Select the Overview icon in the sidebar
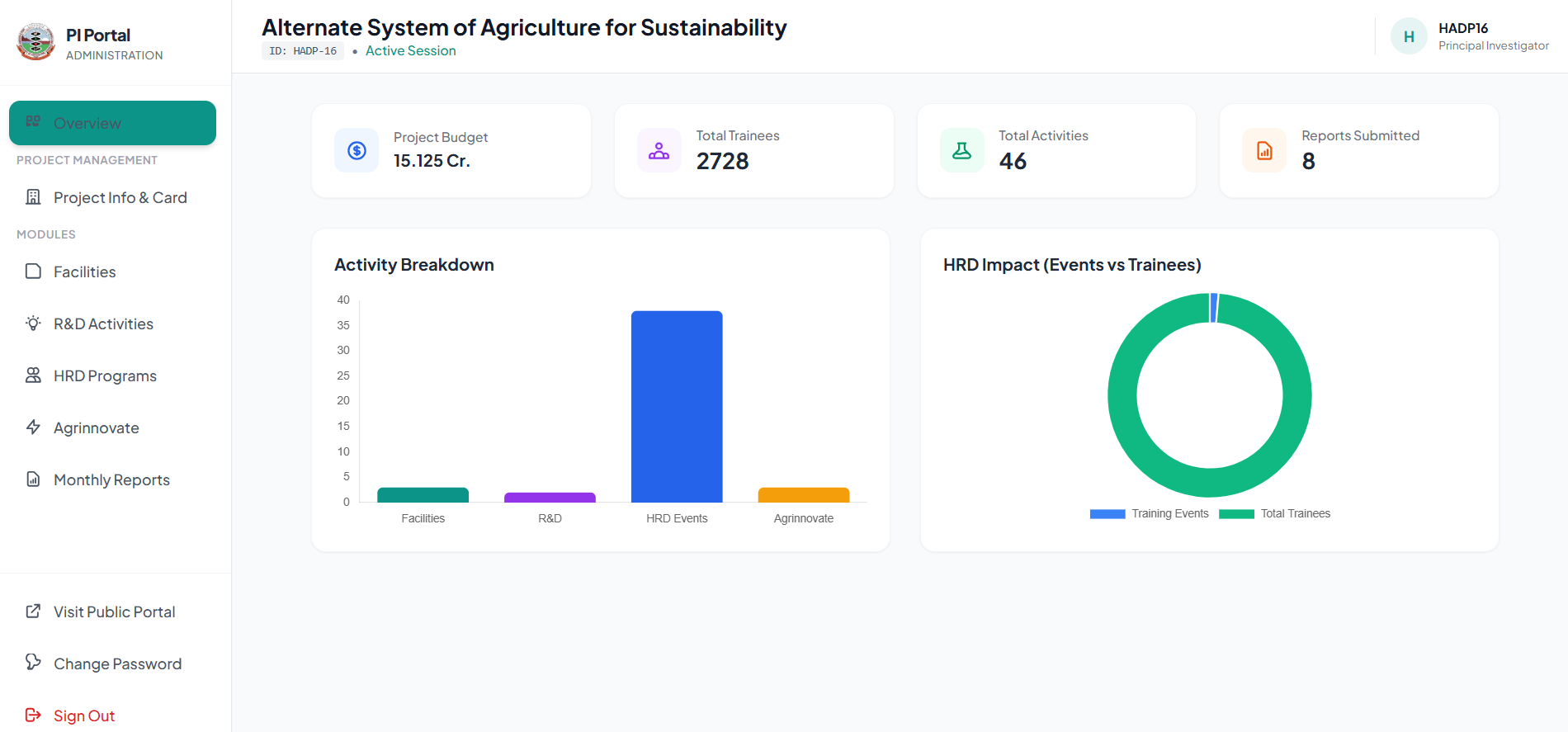Image resolution: width=1568 pixels, height=732 pixels. [33, 122]
